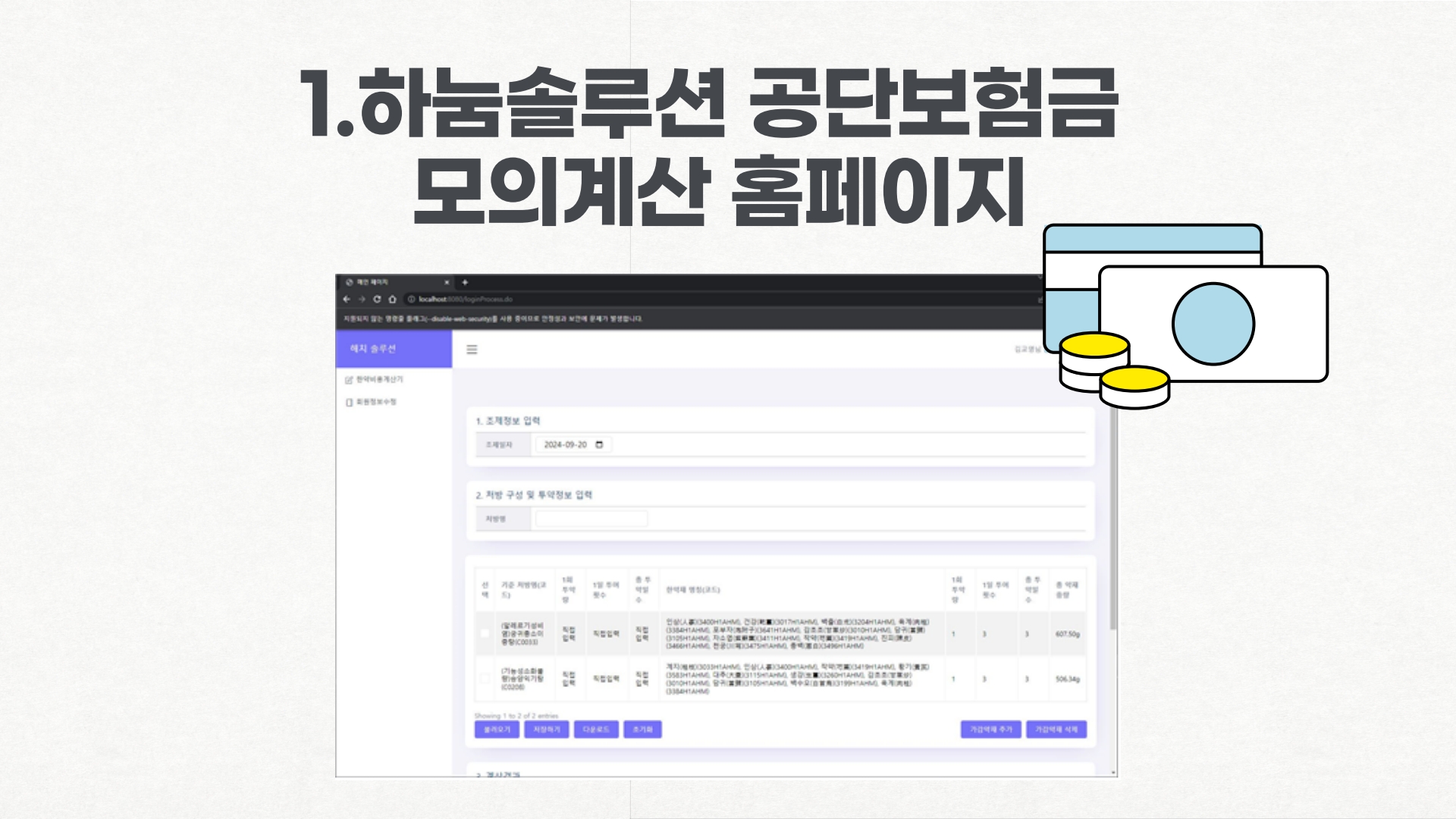
Task: Click the 607.50g total weight cell
Action: click(x=1068, y=634)
